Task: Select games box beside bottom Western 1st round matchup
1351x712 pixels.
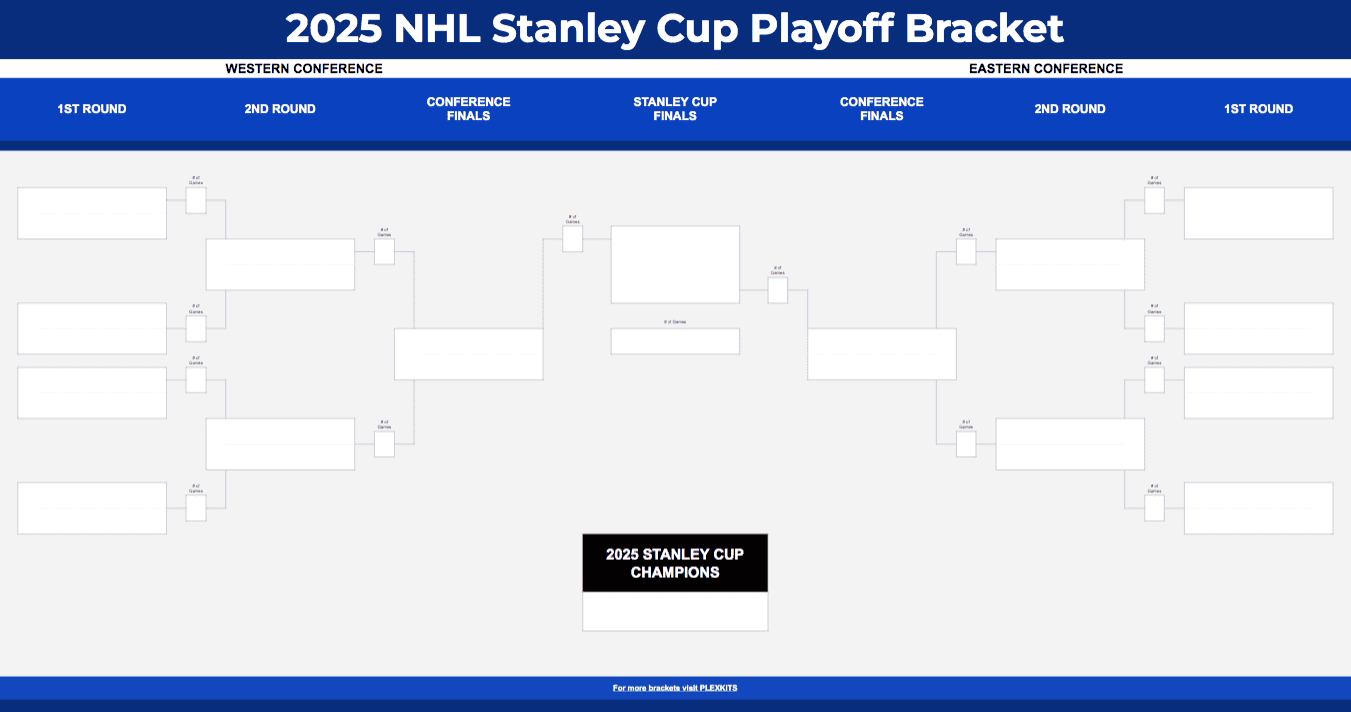Action: (x=196, y=508)
